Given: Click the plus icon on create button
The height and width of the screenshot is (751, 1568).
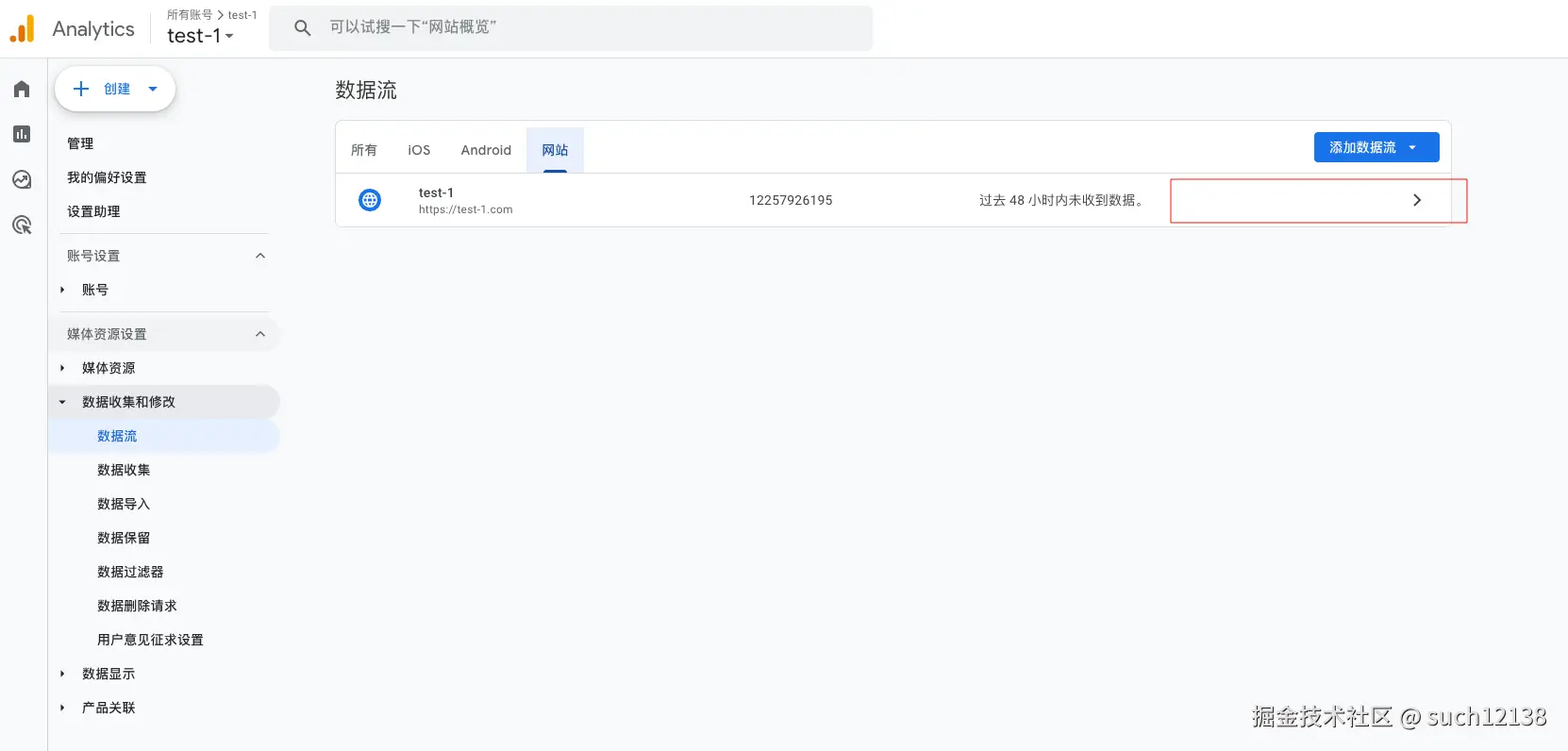Looking at the screenshot, I should 81,89.
